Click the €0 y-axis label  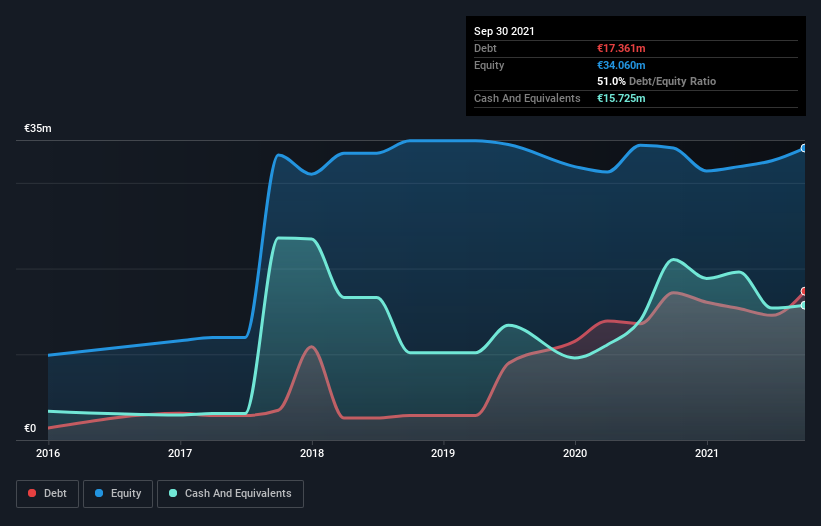click(x=30, y=428)
